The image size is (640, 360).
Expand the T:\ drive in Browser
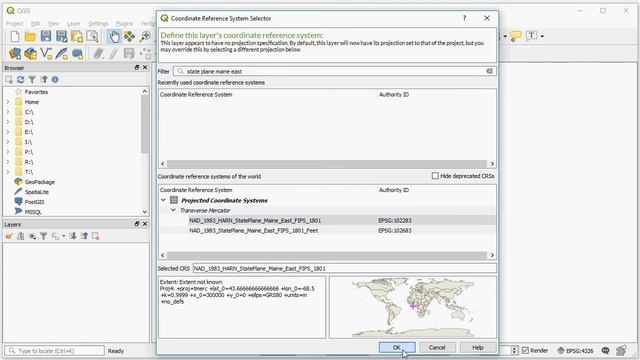pos(8,172)
